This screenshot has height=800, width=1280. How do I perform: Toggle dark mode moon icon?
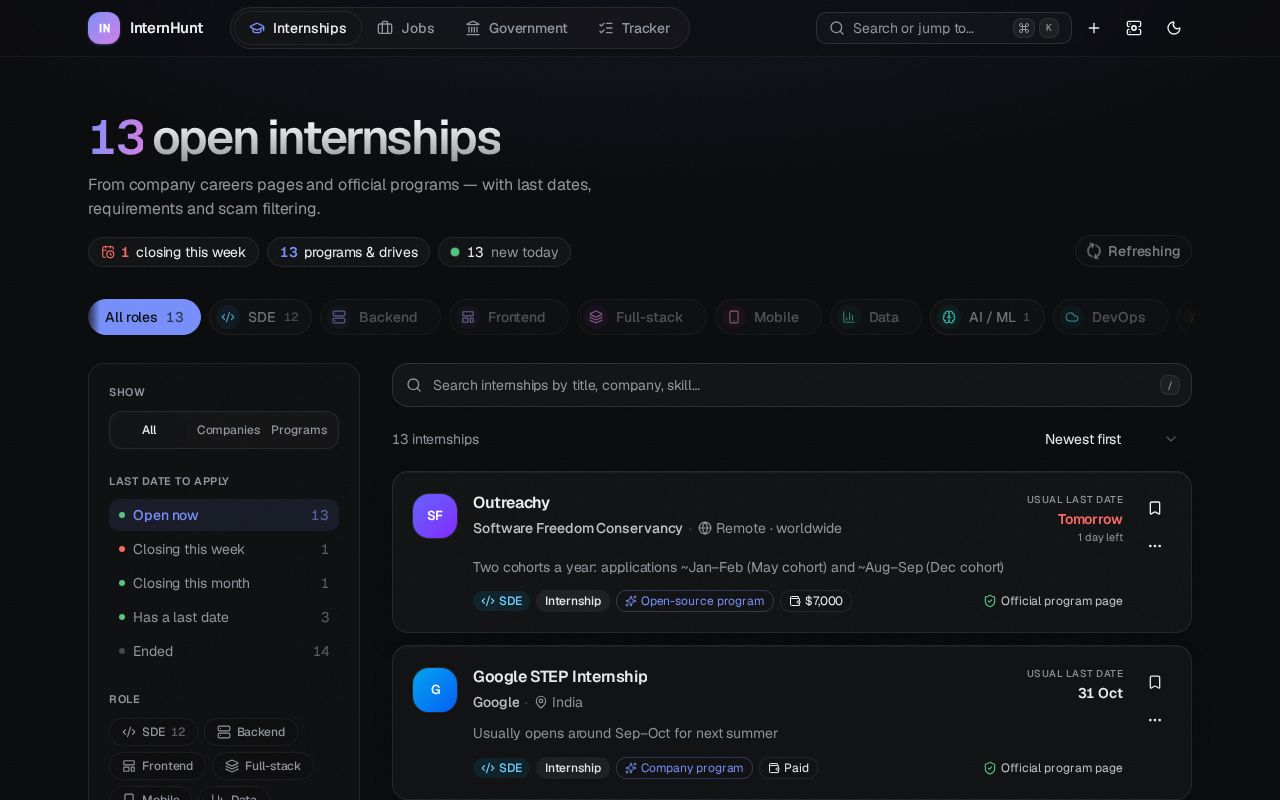click(x=1174, y=28)
